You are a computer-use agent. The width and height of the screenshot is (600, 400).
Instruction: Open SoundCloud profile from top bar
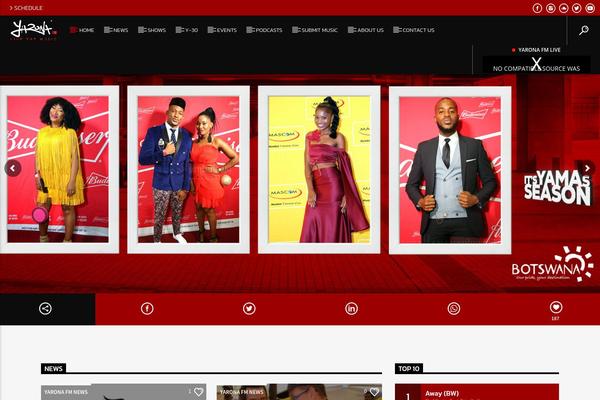[x=564, y=8]
